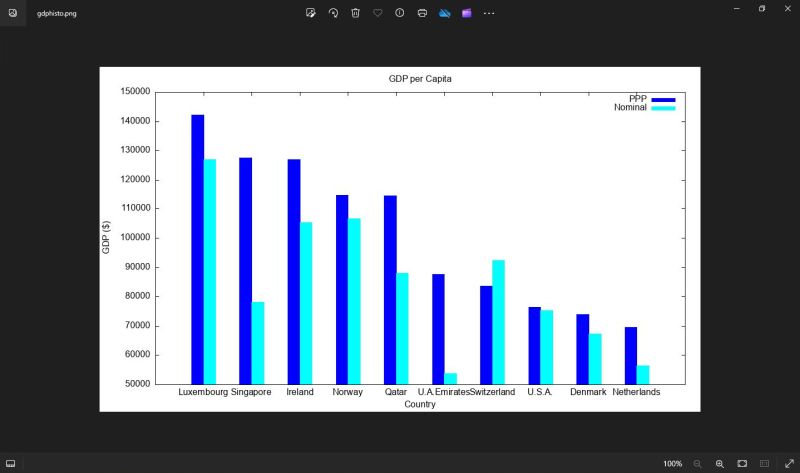
Task: Click the PPP legend label
Action: 637,98
